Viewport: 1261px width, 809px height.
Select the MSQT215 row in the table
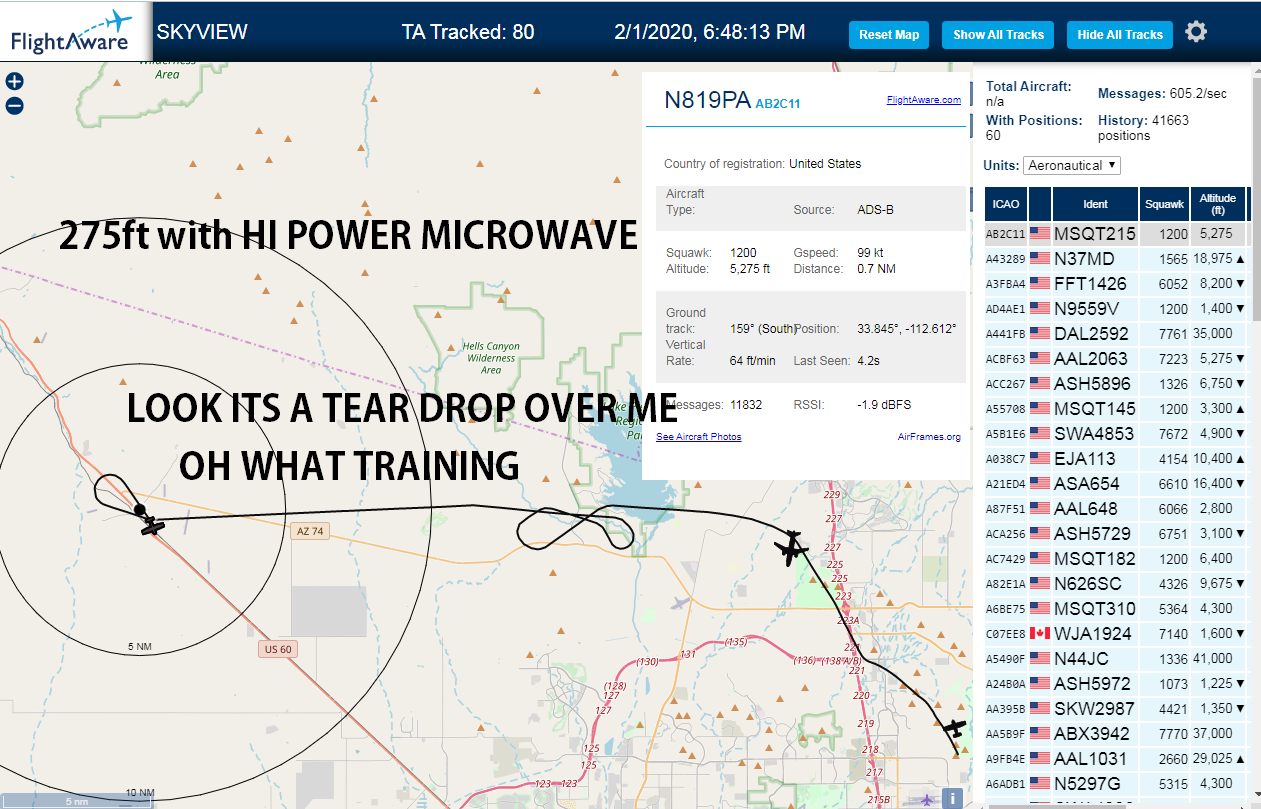1114,233
